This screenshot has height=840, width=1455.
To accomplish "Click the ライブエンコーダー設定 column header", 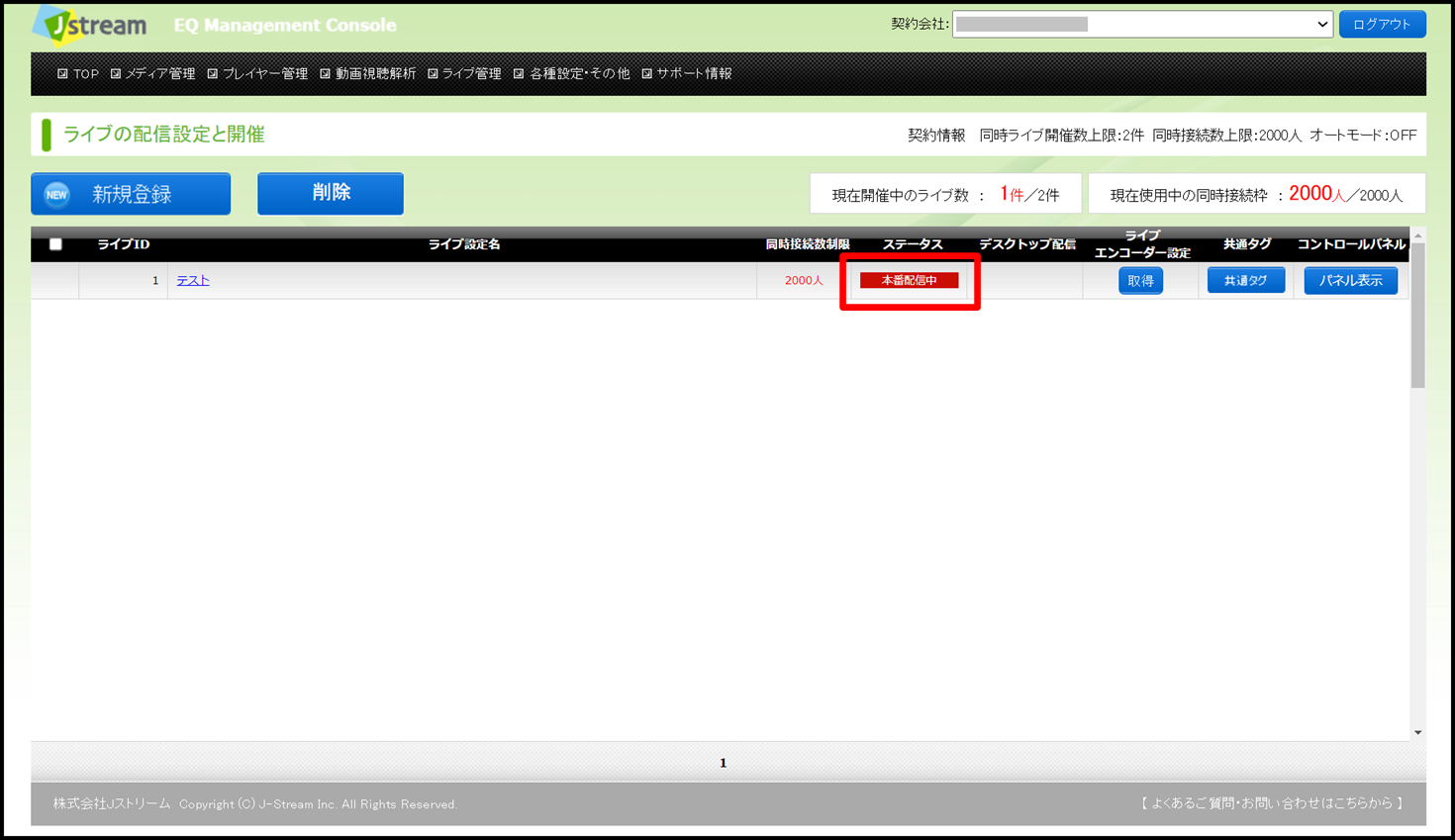I will [x=1141, y=244].
